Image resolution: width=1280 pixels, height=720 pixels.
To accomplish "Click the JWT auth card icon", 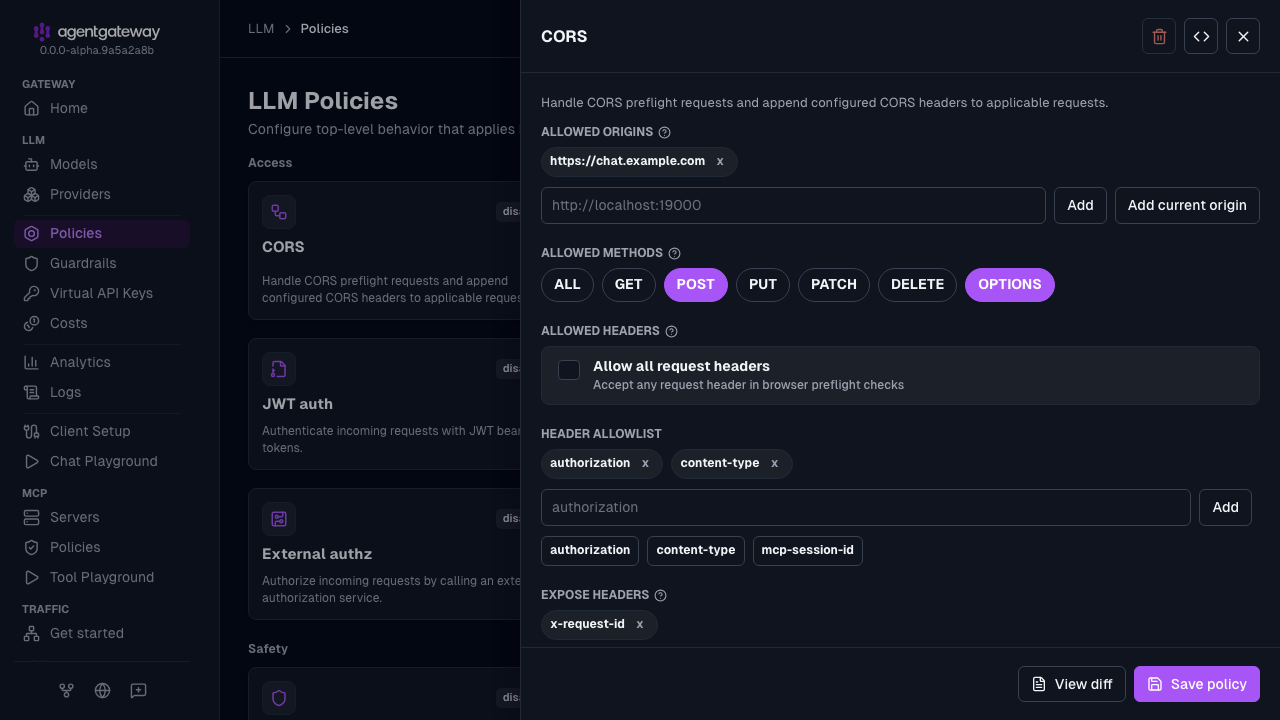I will point(279,369).
